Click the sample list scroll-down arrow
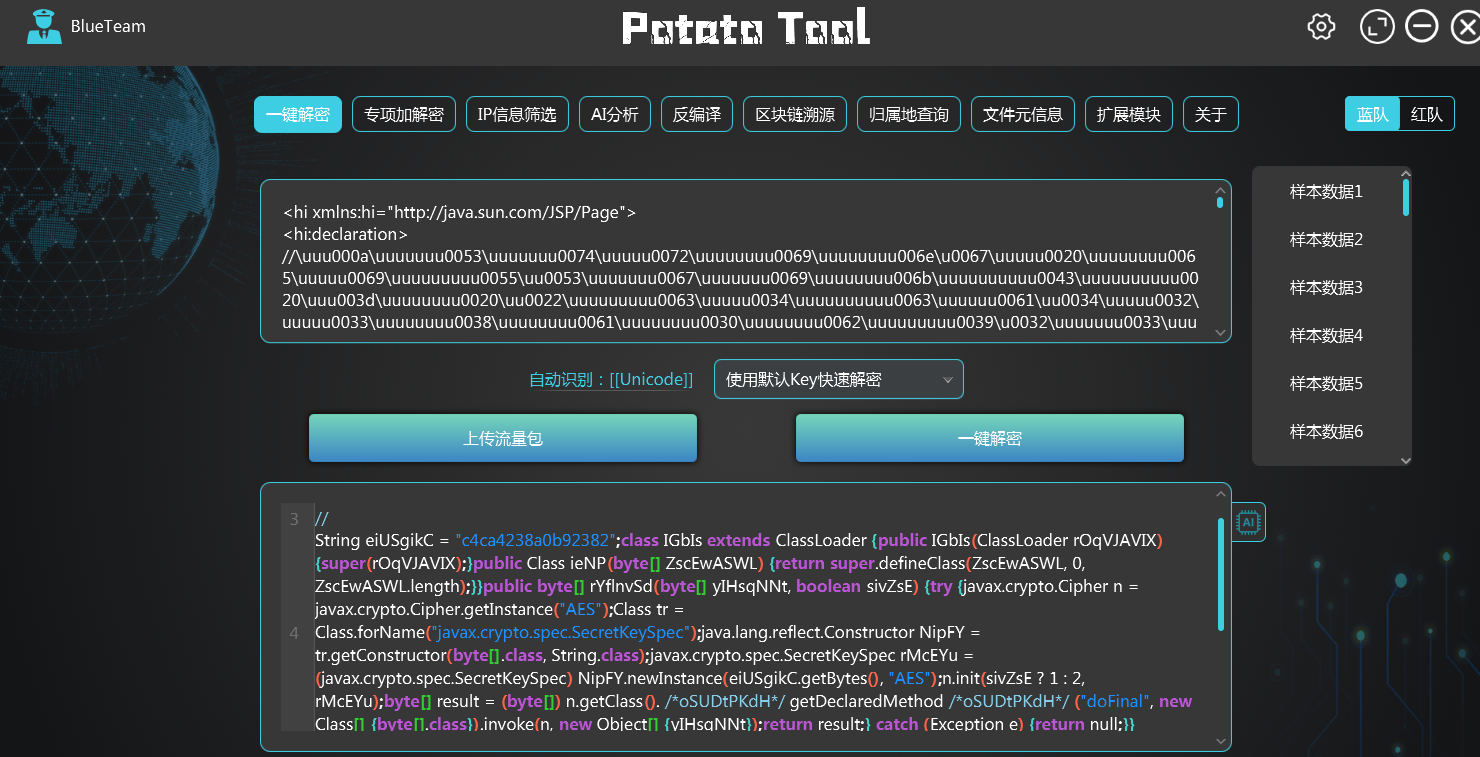This screenshot has width=1480, height=757. click(1406, 460)
